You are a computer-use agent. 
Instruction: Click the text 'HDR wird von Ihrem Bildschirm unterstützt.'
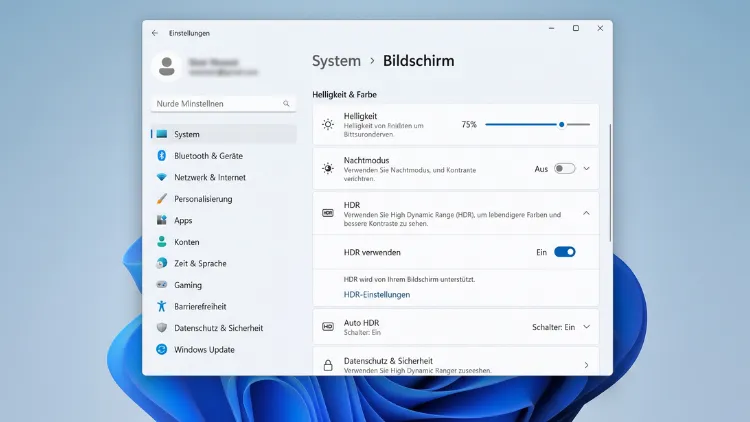[409, 279]
